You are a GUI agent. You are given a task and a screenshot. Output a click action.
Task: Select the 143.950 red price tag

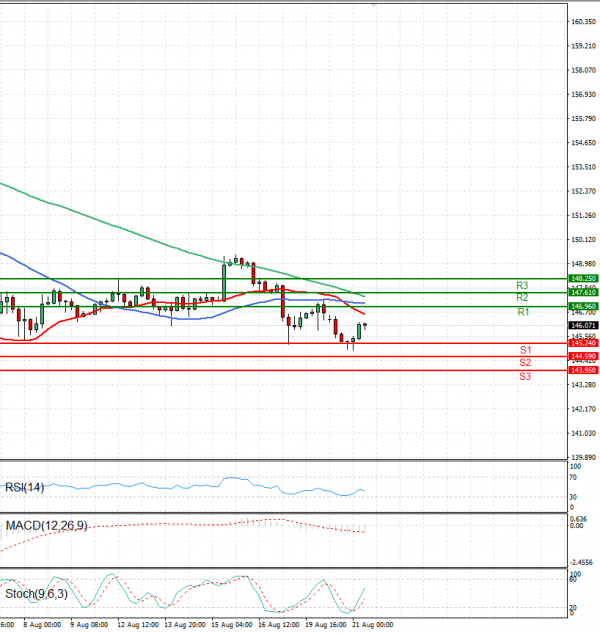tap(583, 370)
